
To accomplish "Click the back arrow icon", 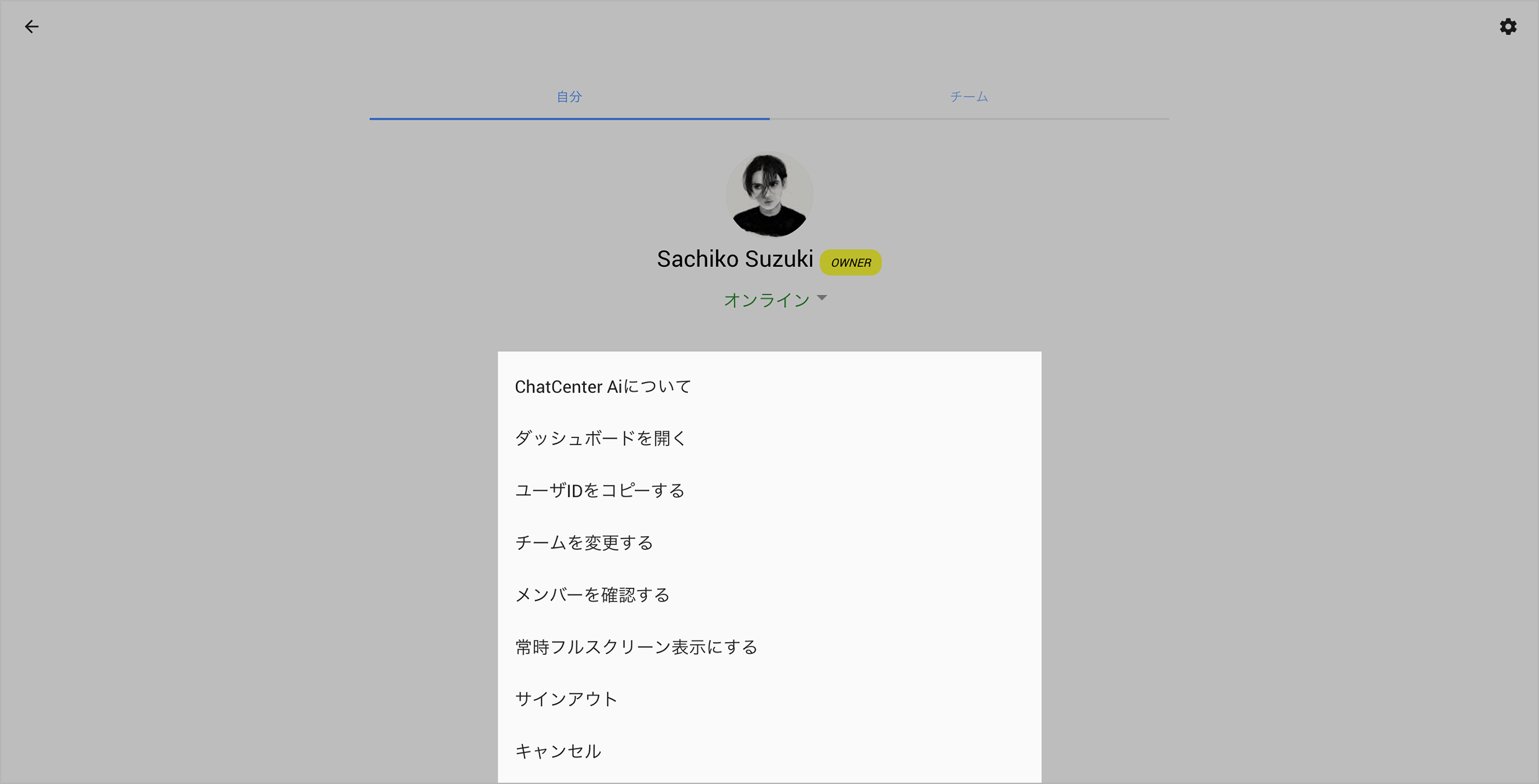I will click(31, 27).
